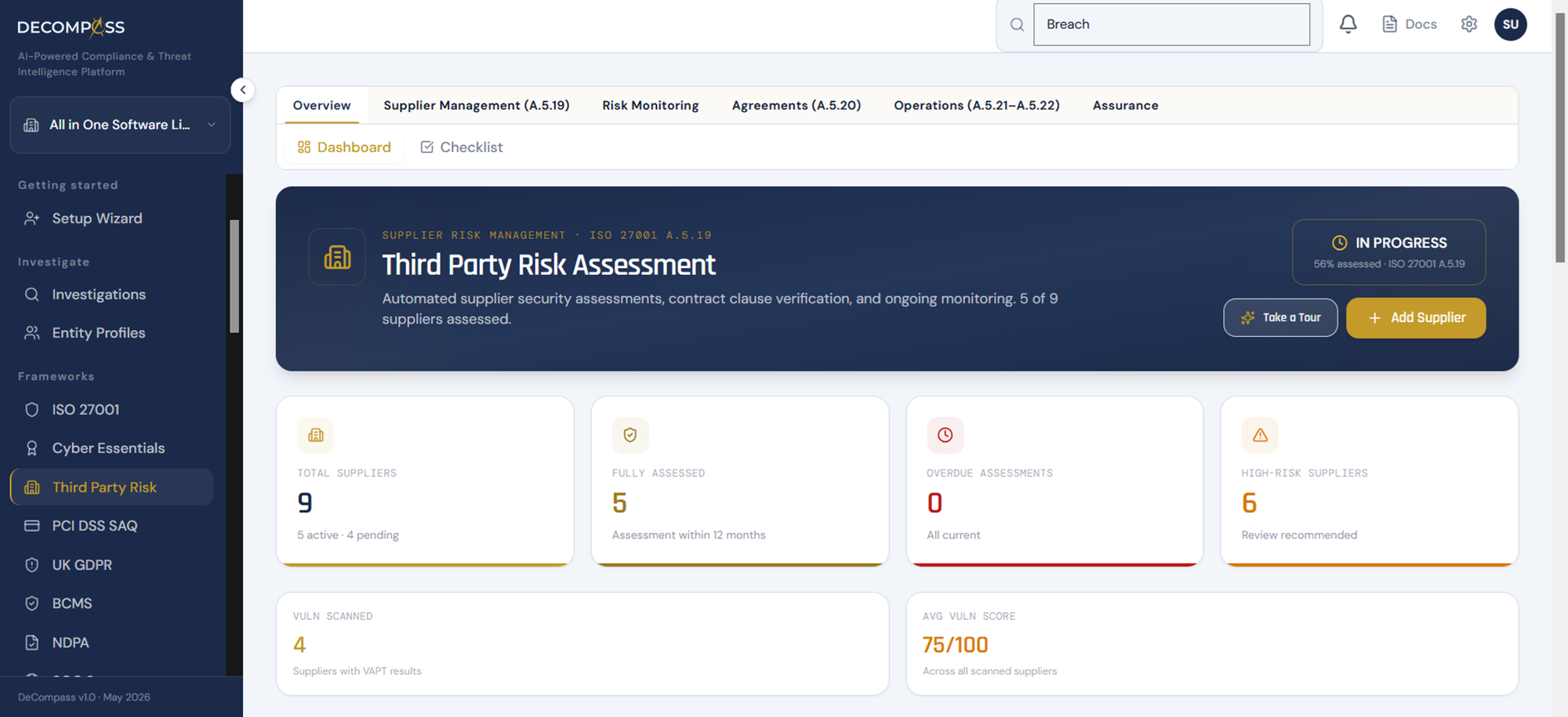Click the High-Risk Suppliers value 6
The image size is (1568, 717).
pyautogui.click(x=1249, y=503)
